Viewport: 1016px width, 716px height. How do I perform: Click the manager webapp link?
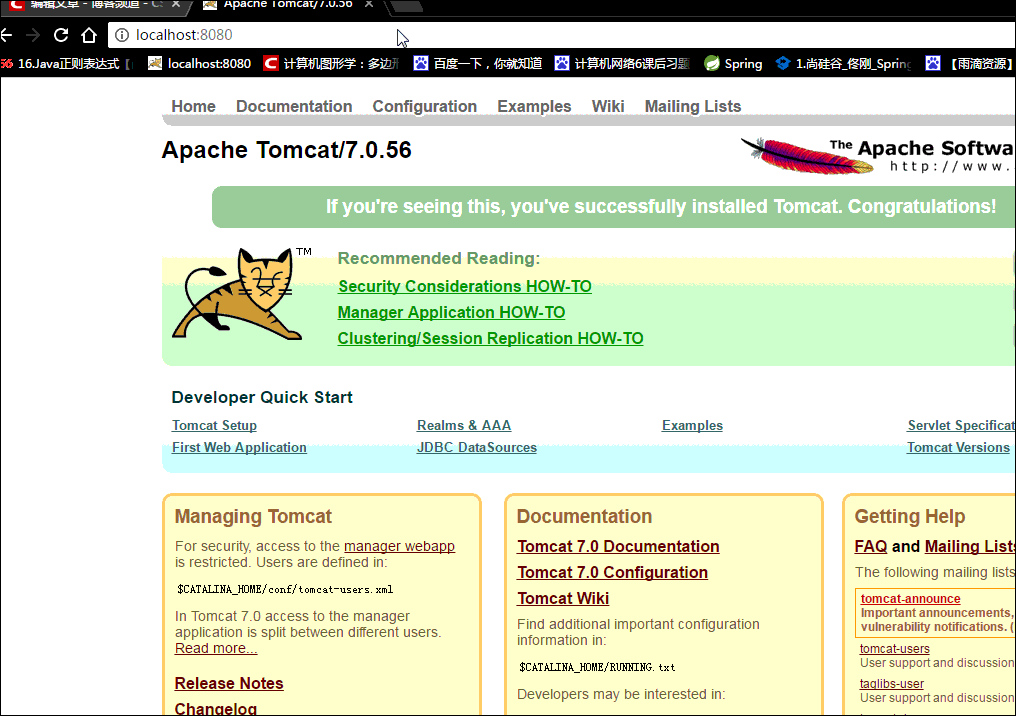pos(399,546)
